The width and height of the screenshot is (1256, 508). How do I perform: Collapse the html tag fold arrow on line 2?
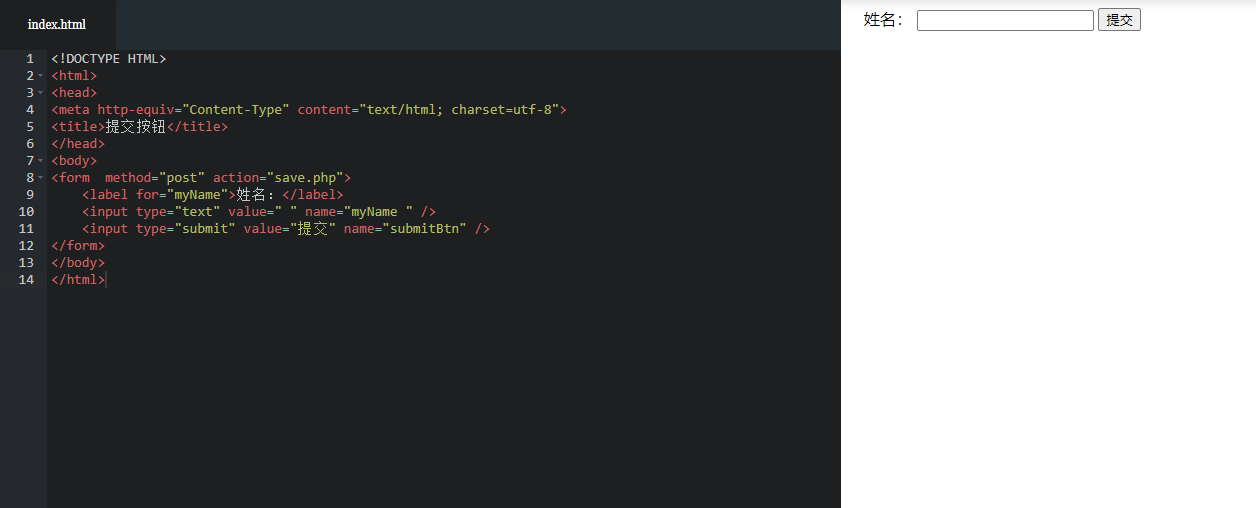[40, 76]
